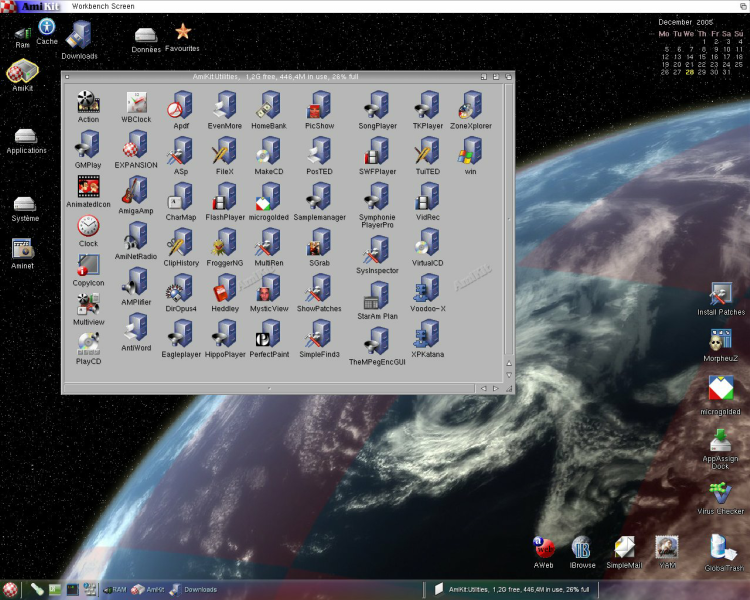
Task: Open the Cache desktop icon
Action: [x=47, y=27]
